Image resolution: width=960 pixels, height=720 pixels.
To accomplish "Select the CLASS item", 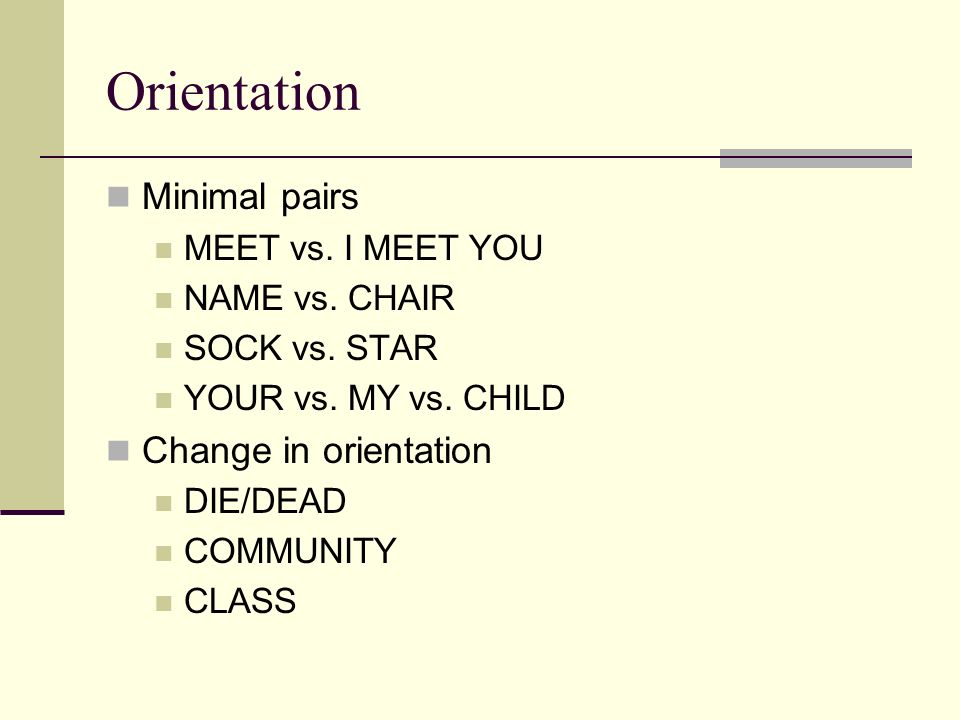I will pos(240,601).
